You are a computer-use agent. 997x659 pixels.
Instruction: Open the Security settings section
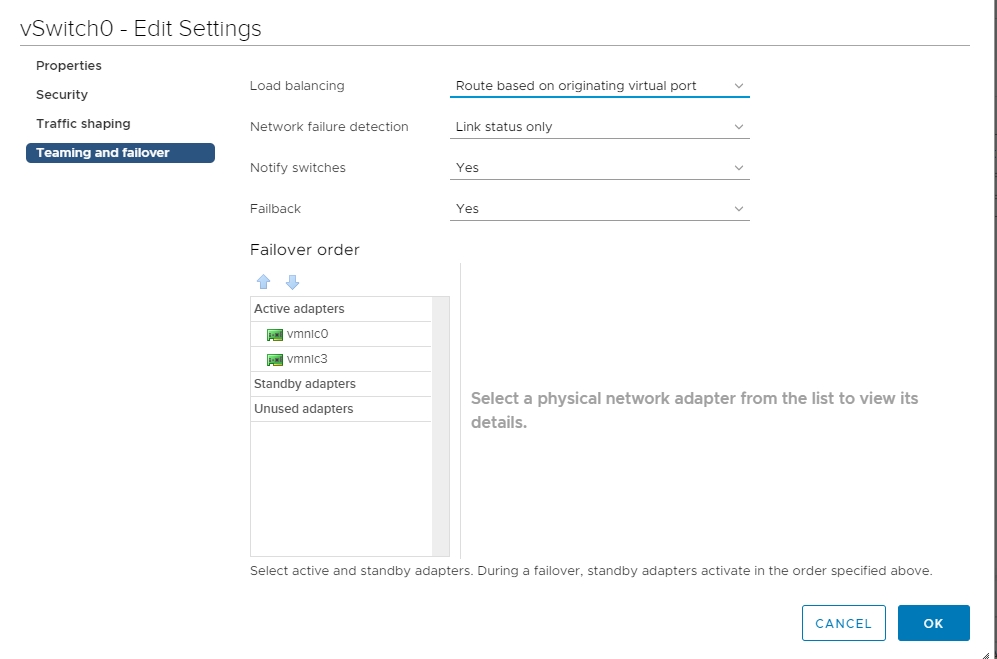(62, 95)
